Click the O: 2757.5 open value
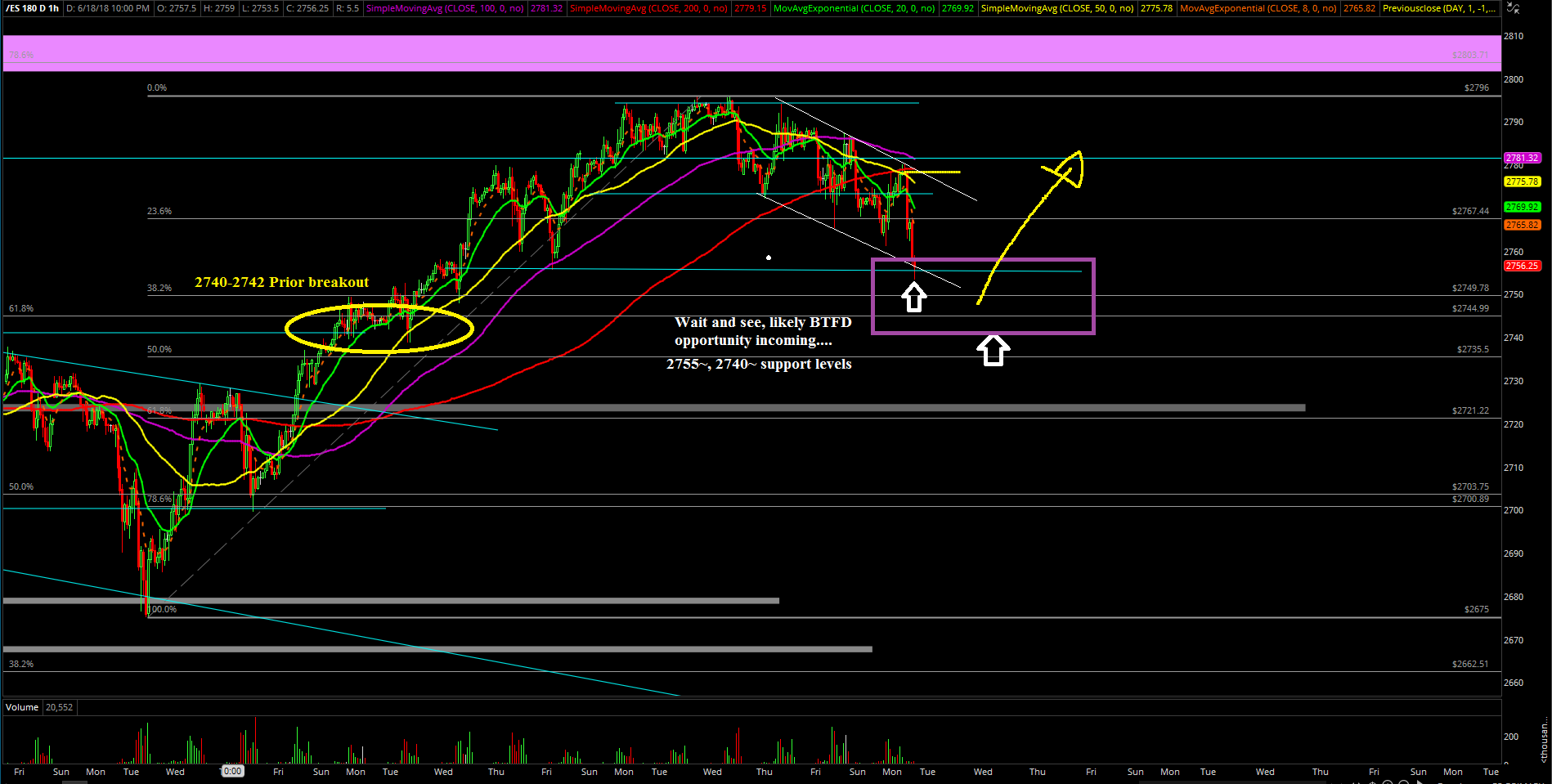The image size is (1552, 784). coord(177,8)
